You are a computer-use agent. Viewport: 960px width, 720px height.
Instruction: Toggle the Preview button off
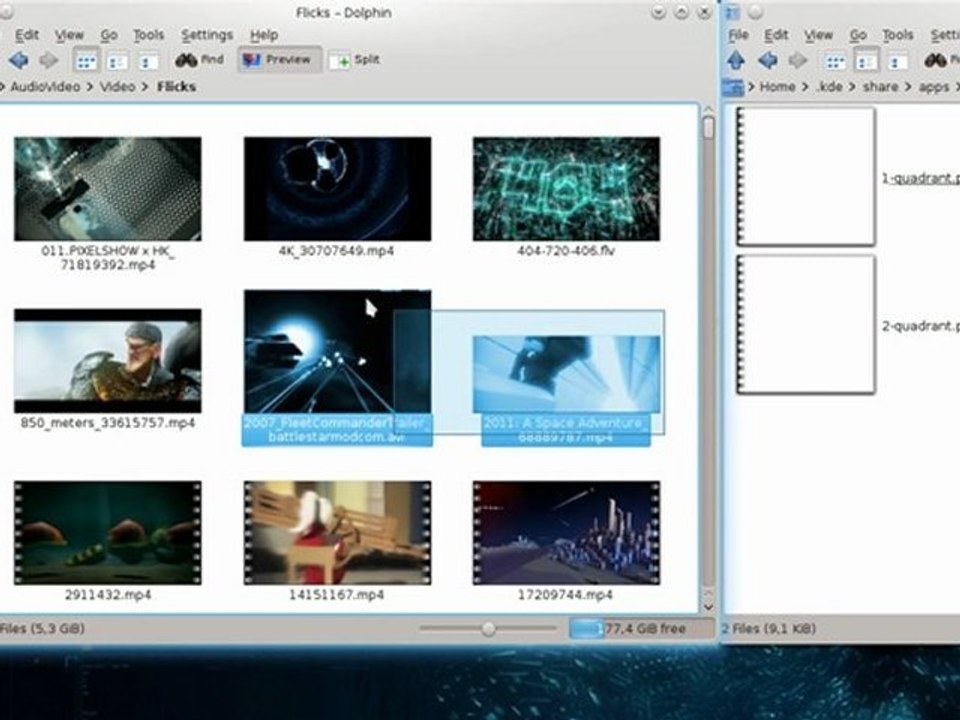pos(279,60)
